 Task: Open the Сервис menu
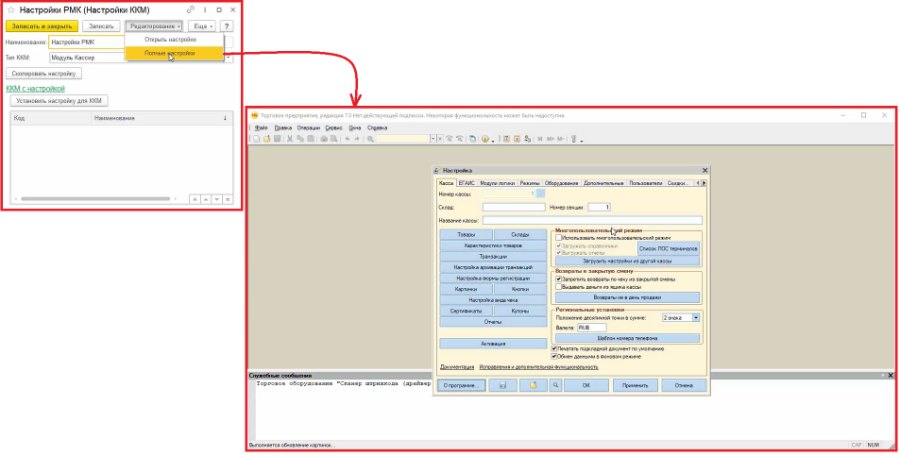click(333, 128)
